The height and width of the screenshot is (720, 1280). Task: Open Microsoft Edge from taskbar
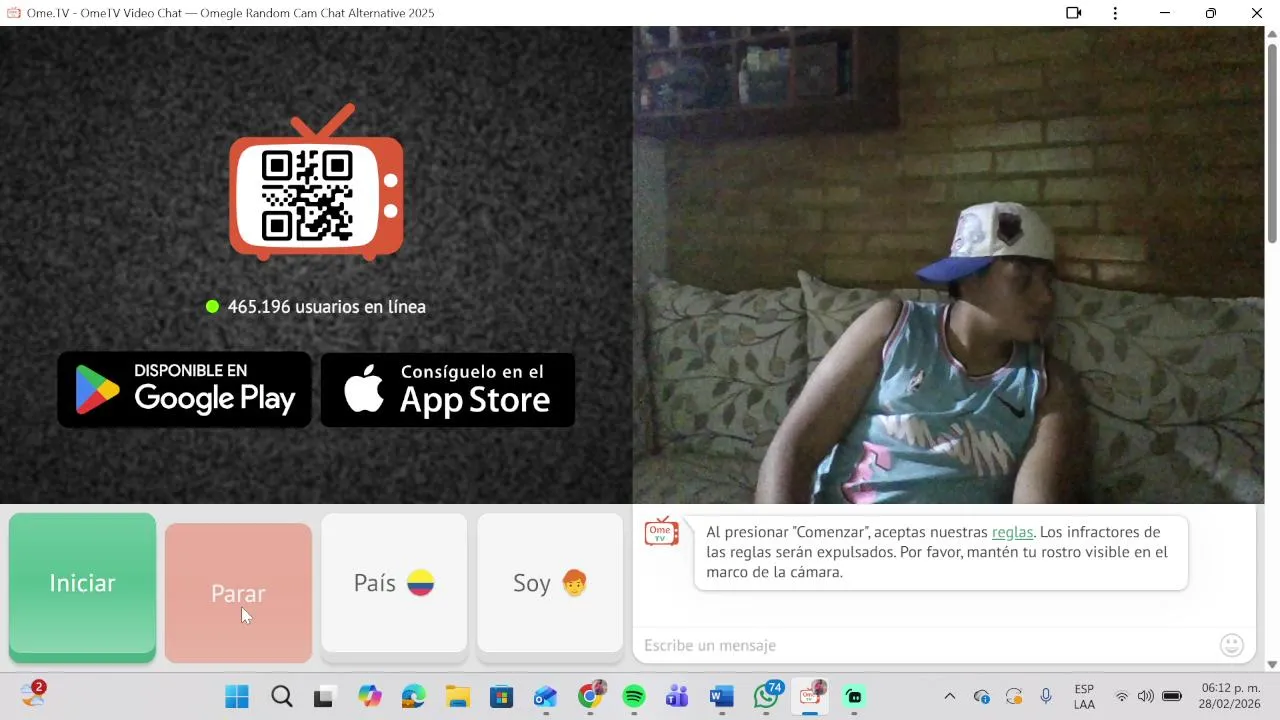point(414,697)
